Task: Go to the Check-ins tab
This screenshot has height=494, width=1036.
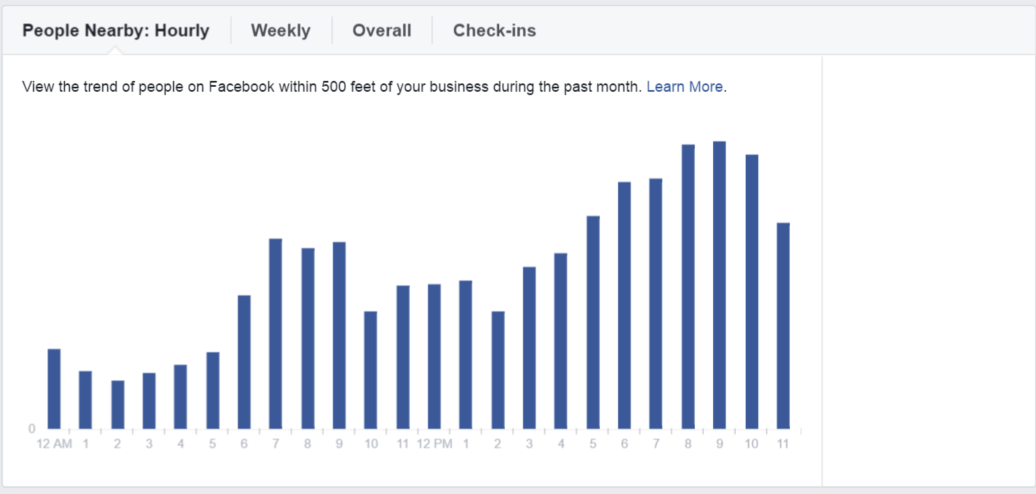Action: click(494, 30)
